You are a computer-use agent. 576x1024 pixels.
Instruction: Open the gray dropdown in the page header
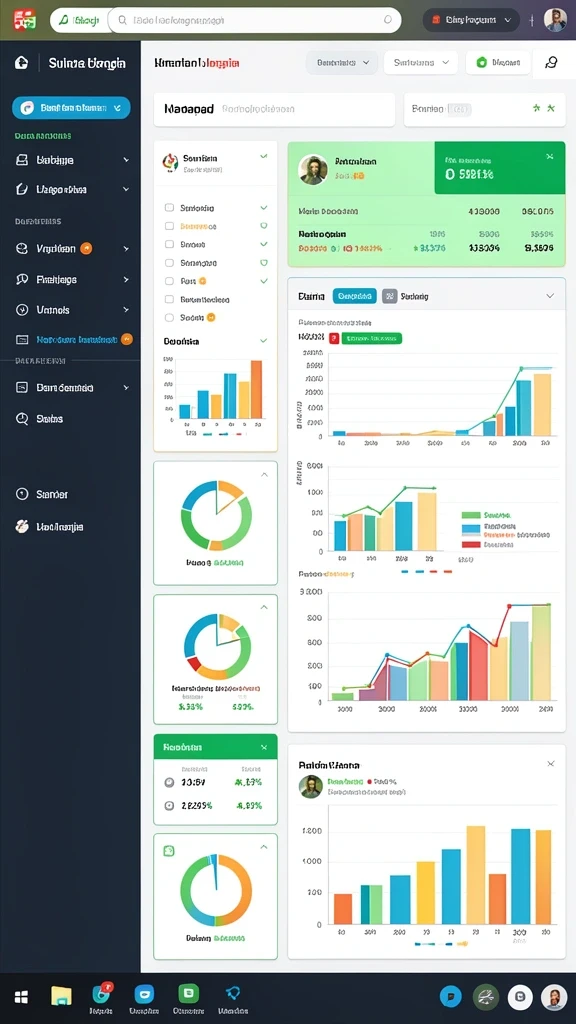tap(342, 63)
